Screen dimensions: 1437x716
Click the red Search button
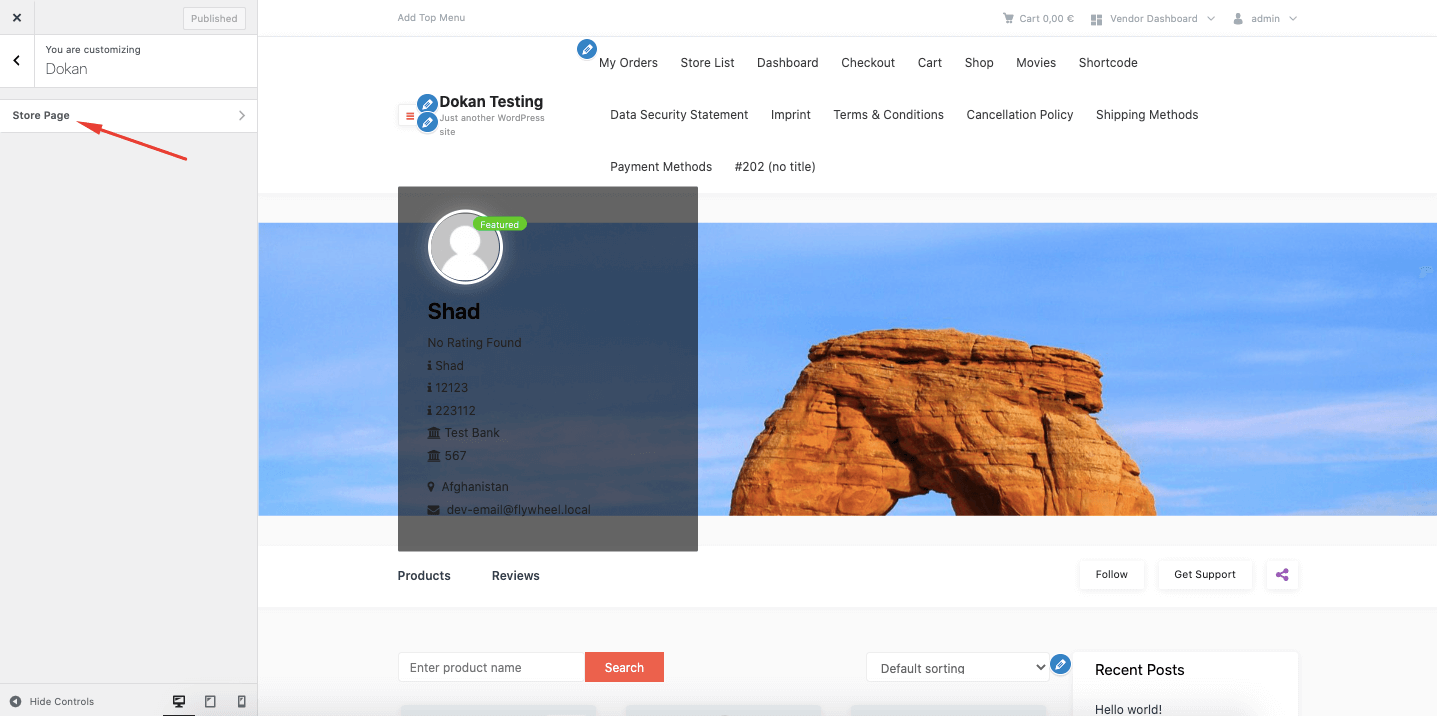[x=624, y=668]
